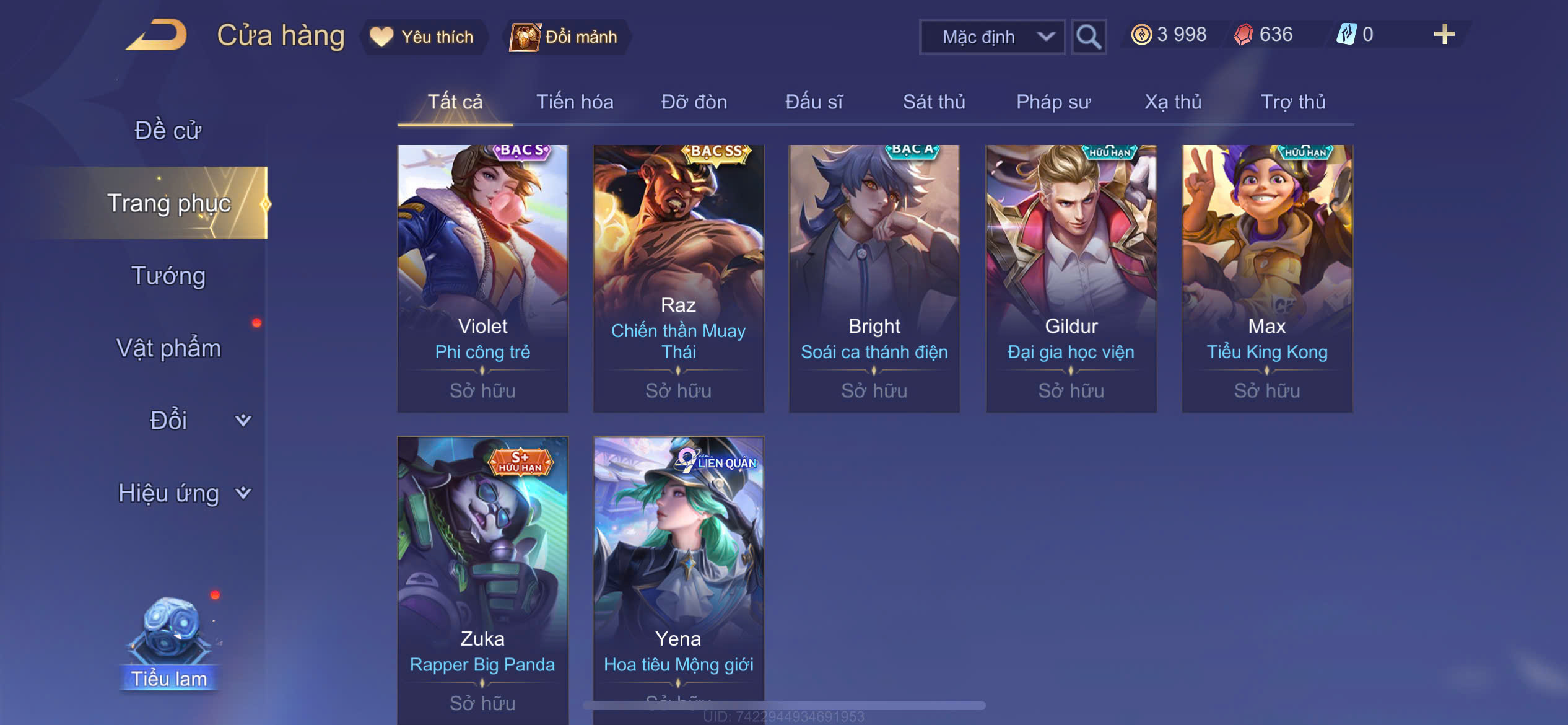The height and width of the screenshot is (725, 1568).
Task: Open Đổi mảnh fragment exchange icon
Action: (x=525, y=37)
